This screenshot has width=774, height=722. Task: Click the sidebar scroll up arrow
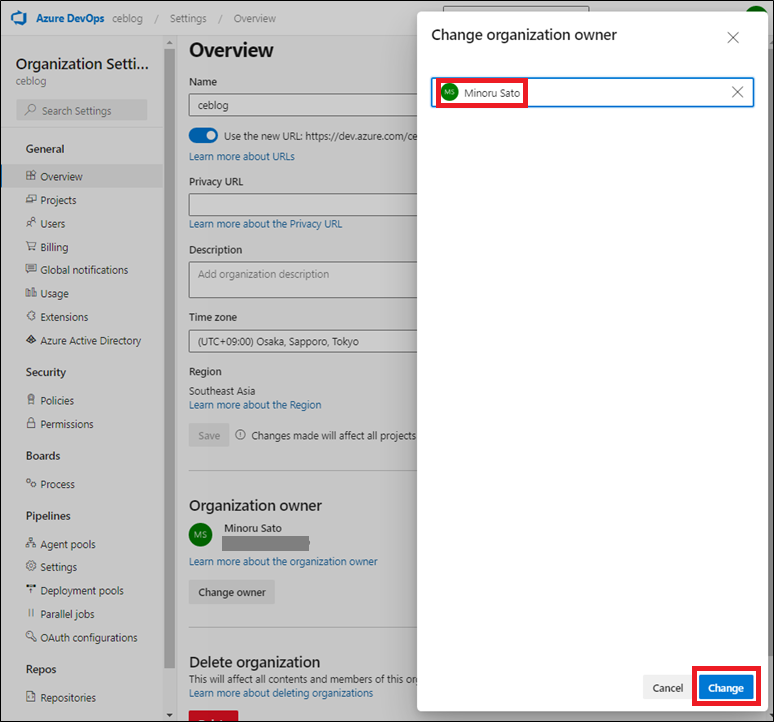tap(169, 43)
